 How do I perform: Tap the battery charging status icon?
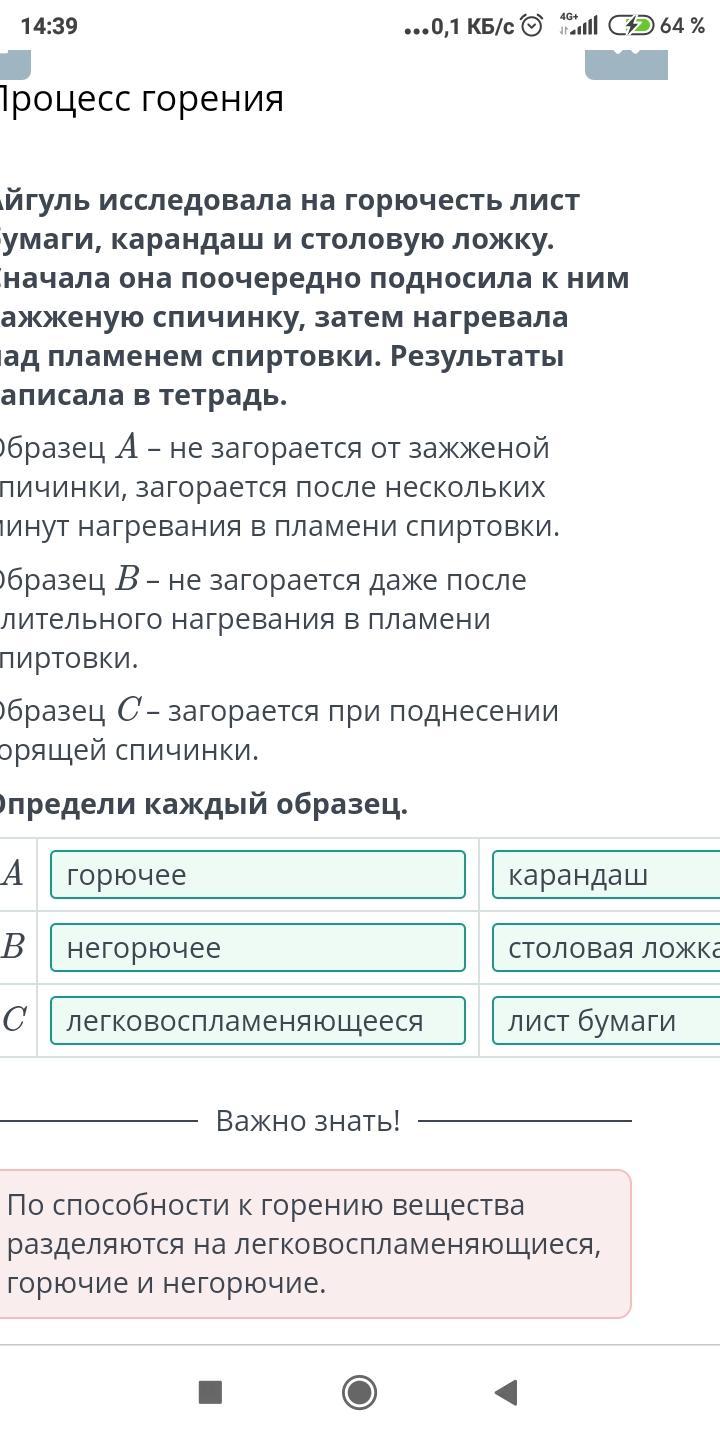coord(631,26)
